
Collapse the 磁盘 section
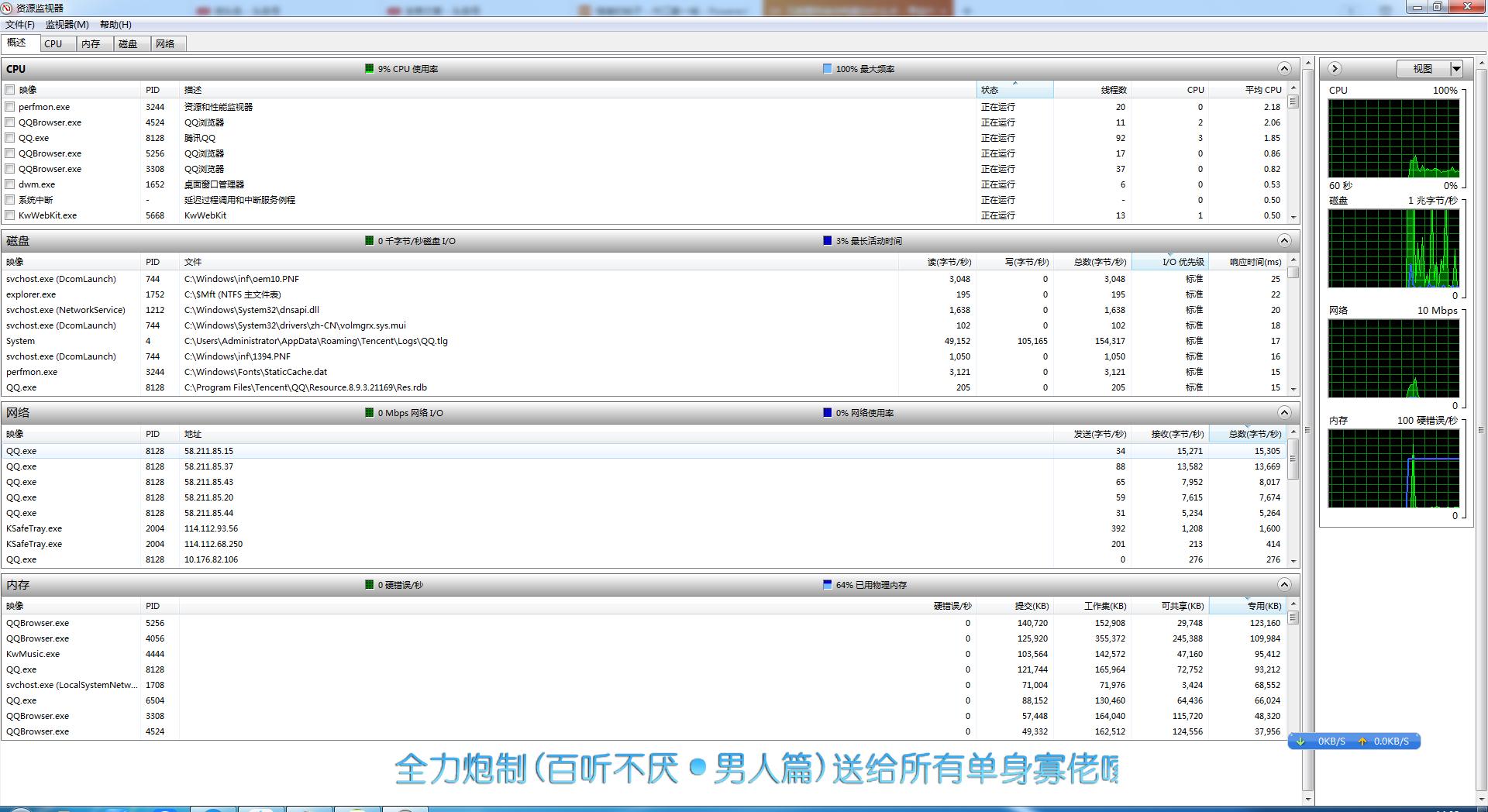(1284, 240)
